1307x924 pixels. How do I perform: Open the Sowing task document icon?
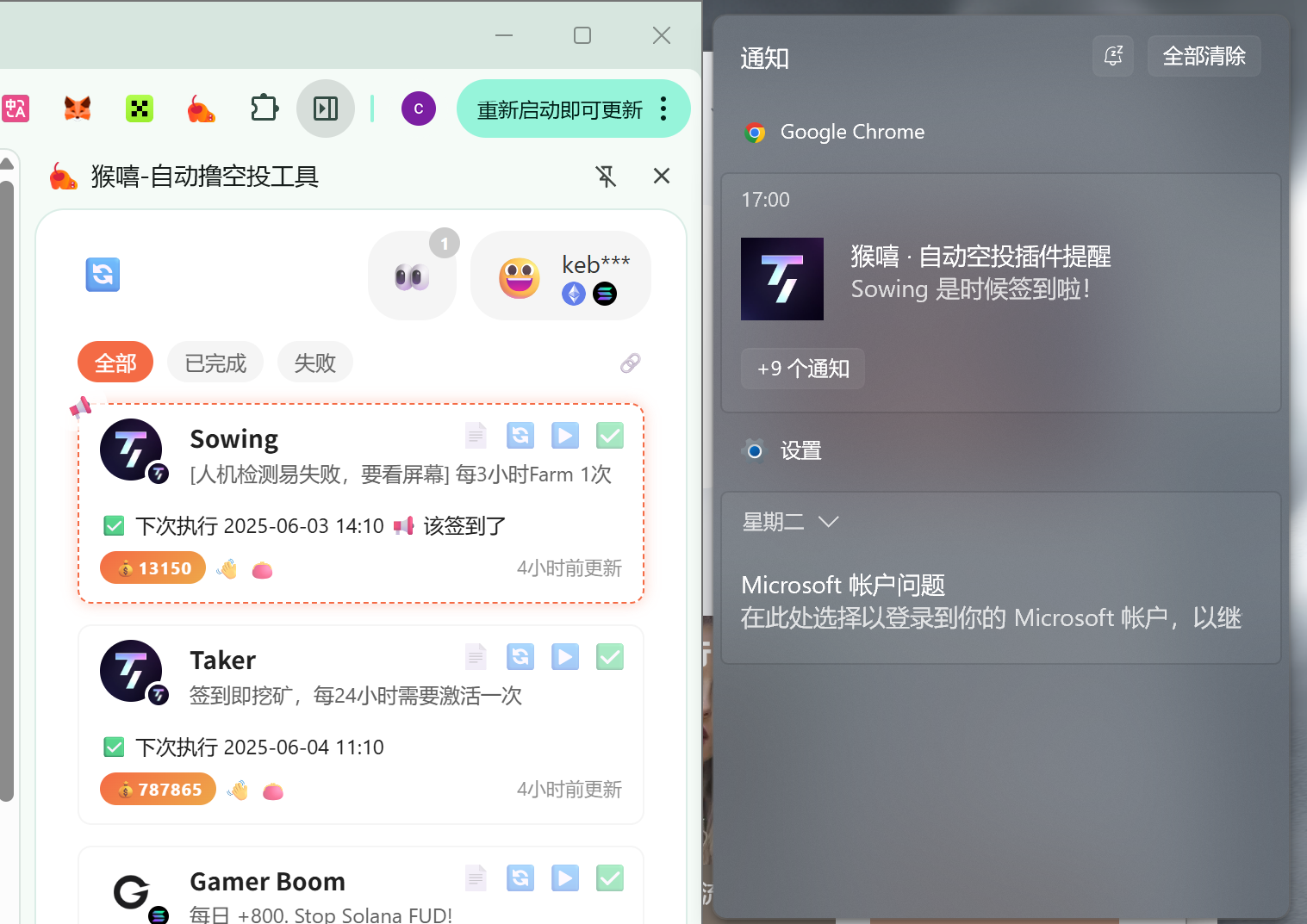[476, 436]
